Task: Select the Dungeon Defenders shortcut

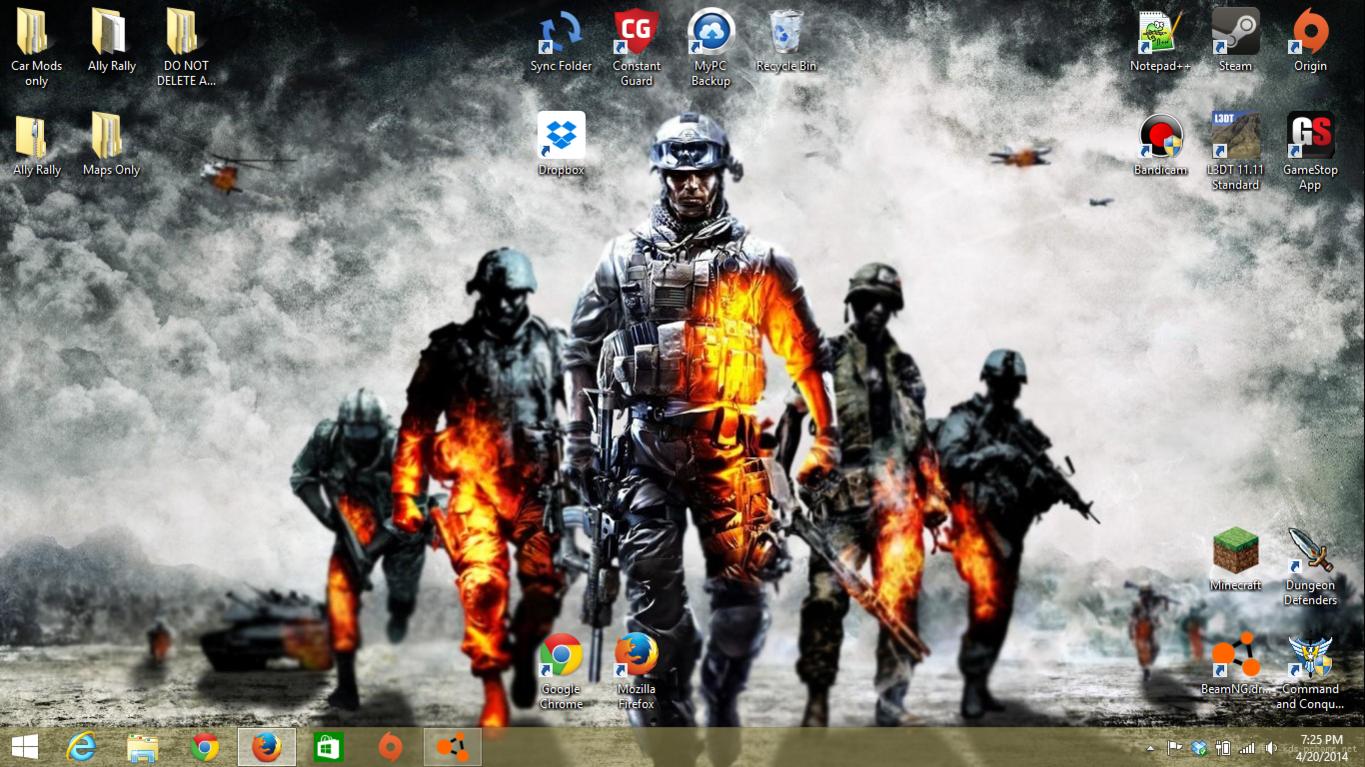Action: [x=1310, y=566]
